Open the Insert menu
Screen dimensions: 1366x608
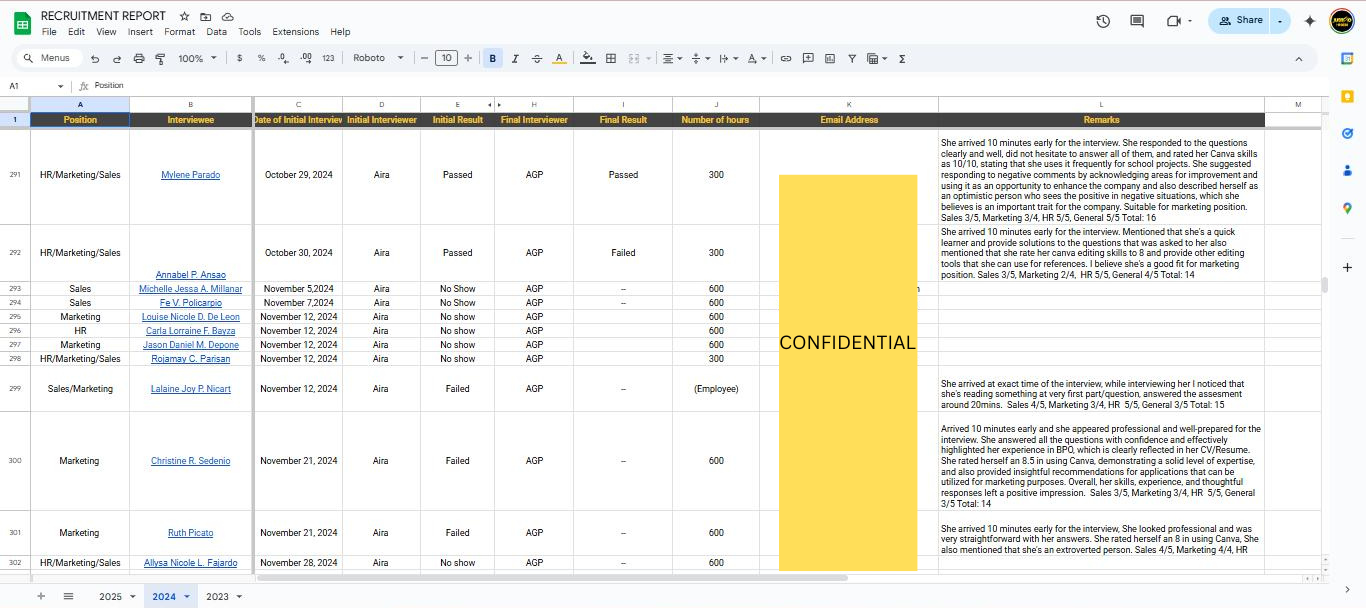[x=140, y=32]
